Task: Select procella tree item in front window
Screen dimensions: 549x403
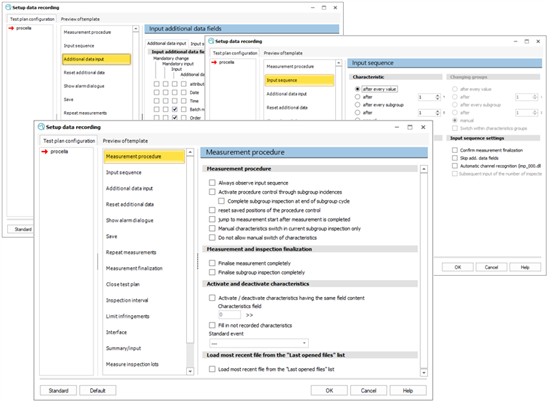Action: [59, 152]
